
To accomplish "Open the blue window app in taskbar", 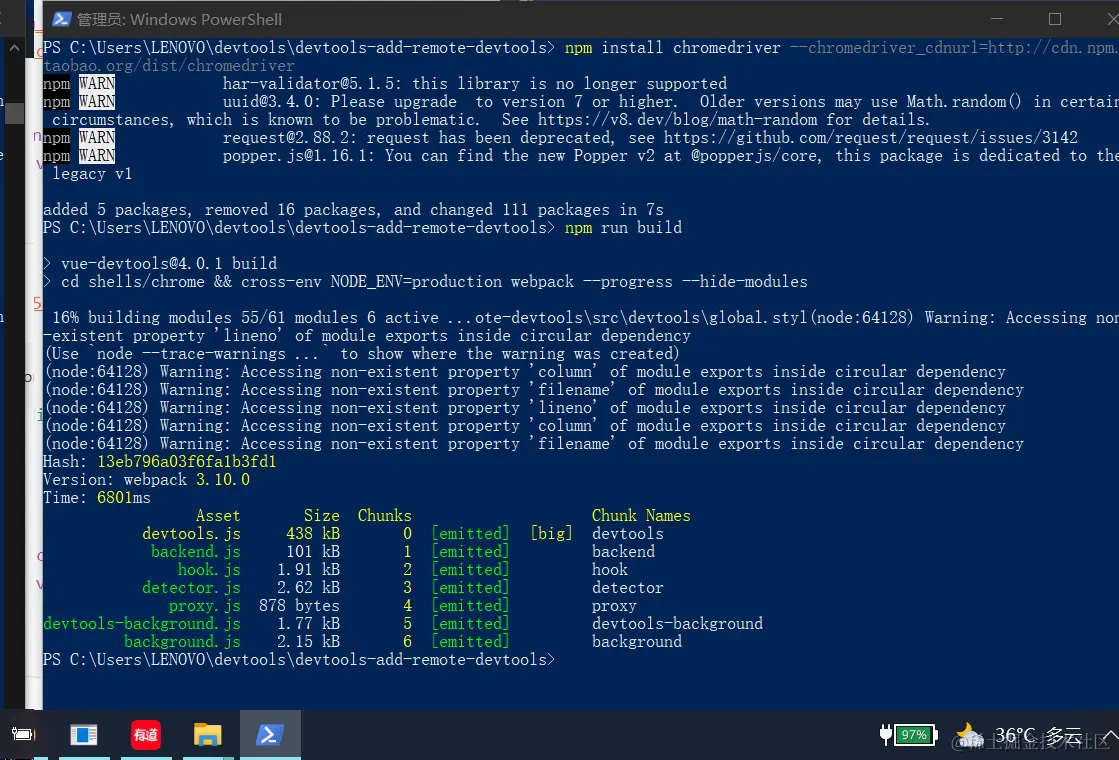I will click(83, 735).
